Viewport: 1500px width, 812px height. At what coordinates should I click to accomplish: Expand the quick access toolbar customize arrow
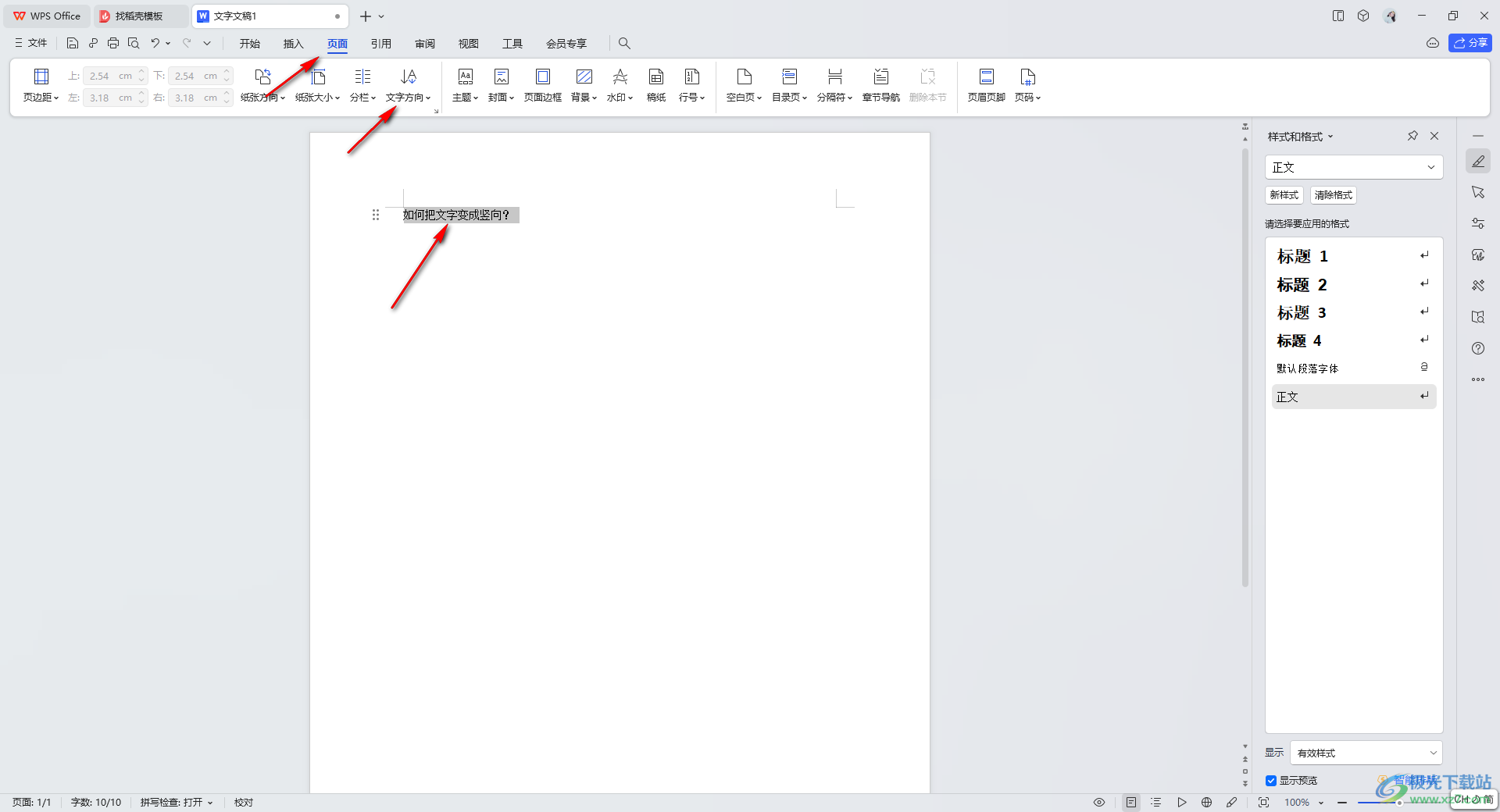(207, 43)
